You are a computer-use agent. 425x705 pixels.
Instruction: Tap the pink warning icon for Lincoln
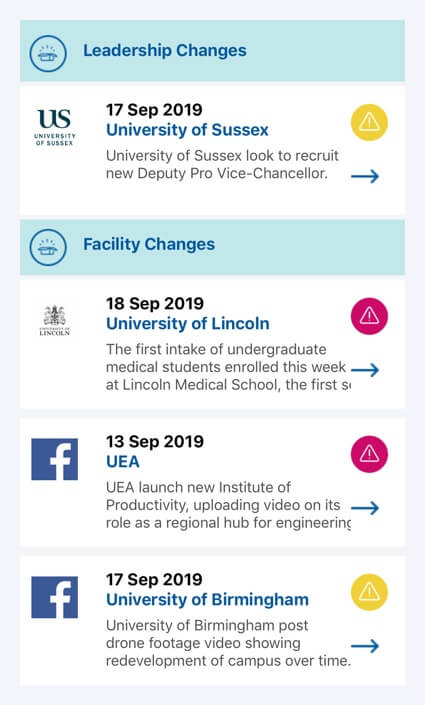coord(369,316)
